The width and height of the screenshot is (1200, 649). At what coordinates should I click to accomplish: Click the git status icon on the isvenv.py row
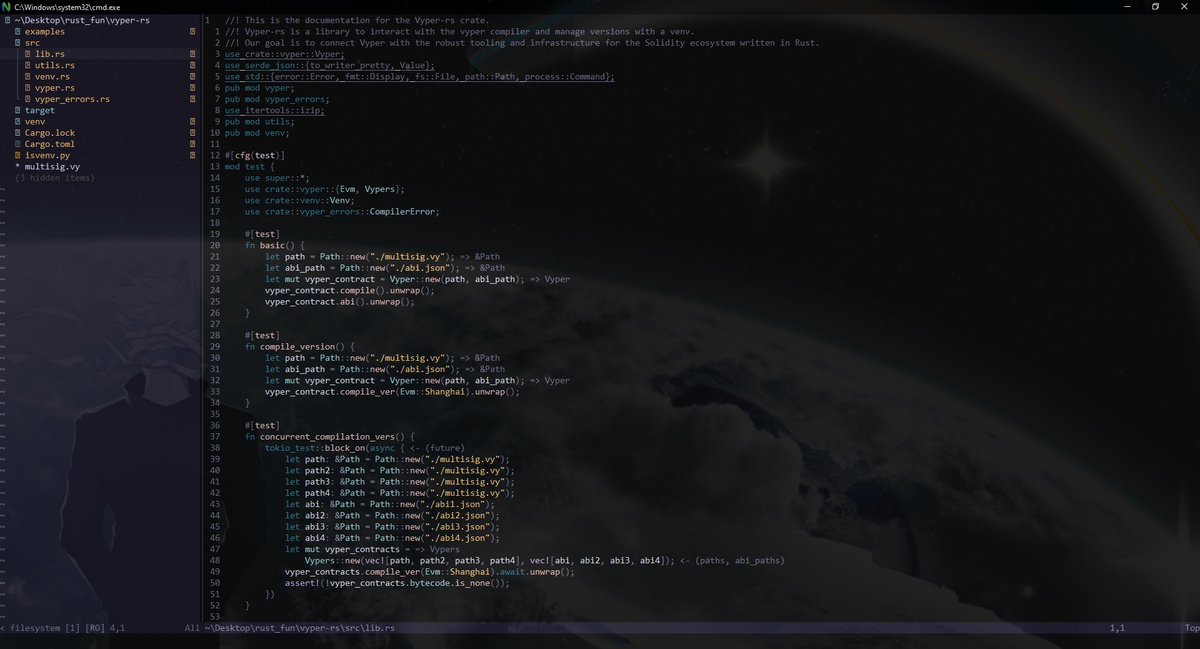[x=193, y=155]
